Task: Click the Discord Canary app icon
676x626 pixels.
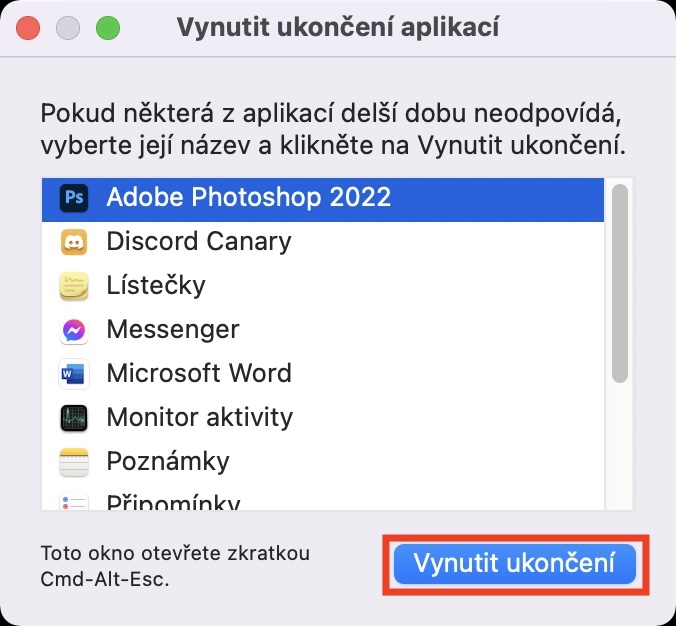Action: click(x=75, y=241)
